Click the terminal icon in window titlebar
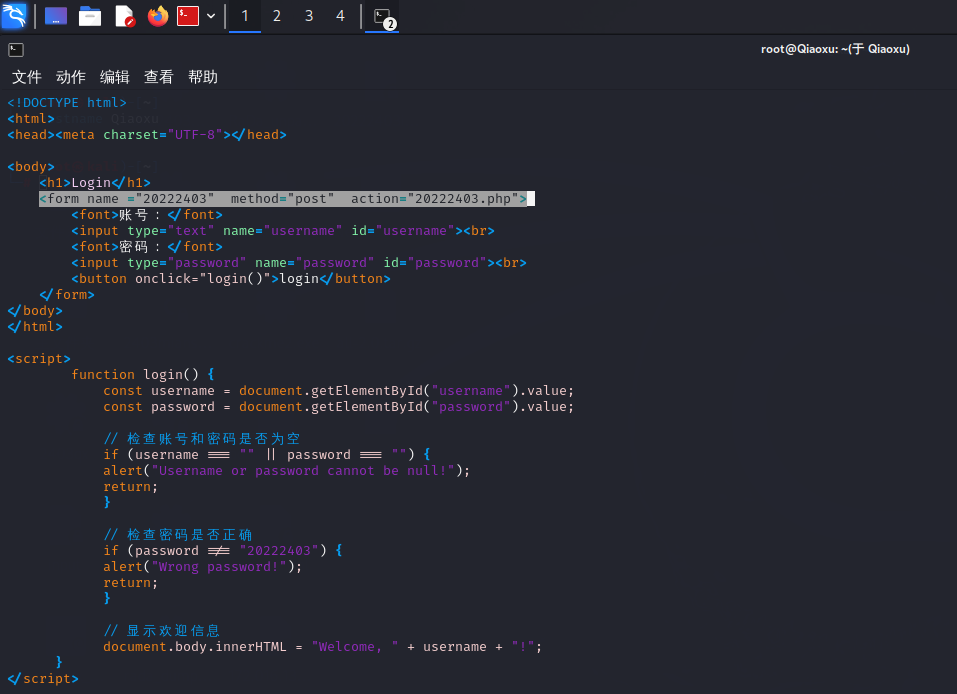The height and width of the screenshot is (694, 957). tap(16, 49)
